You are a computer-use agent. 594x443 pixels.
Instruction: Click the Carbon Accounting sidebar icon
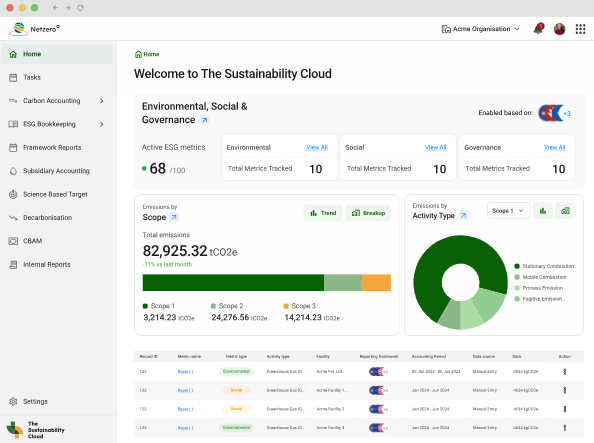[13, 101]
